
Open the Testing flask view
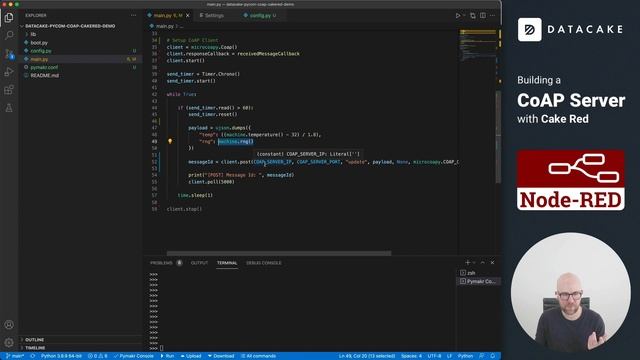pyautogui.click(x=9, y=108)
